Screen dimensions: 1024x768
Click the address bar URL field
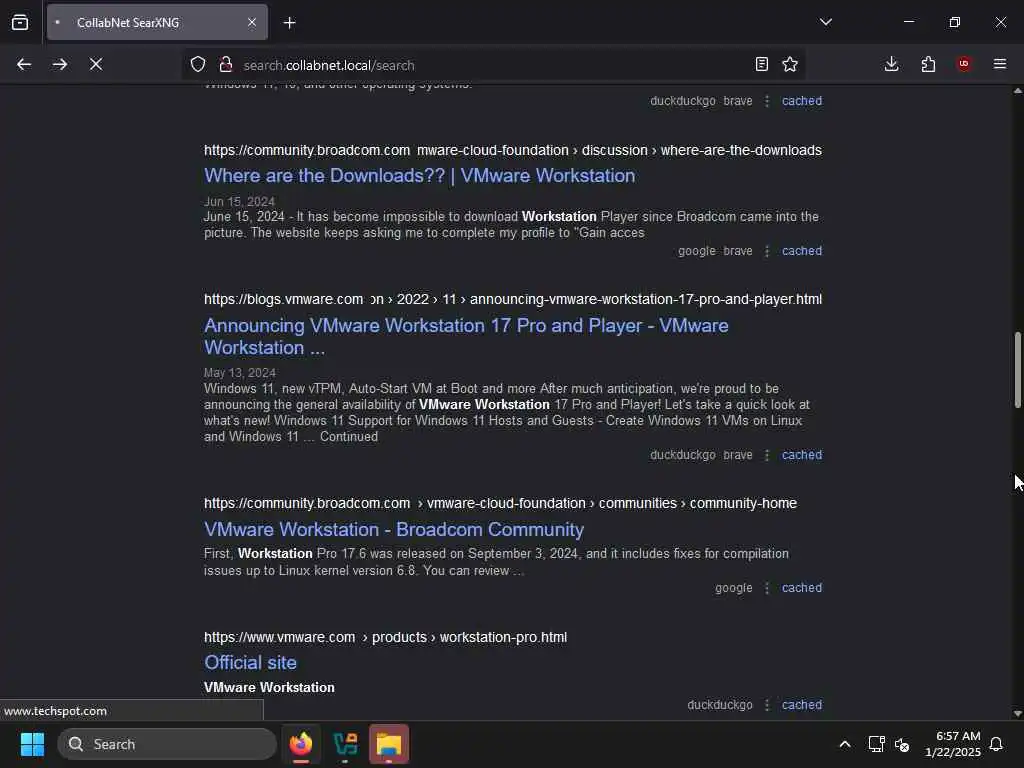click(493, 65)
